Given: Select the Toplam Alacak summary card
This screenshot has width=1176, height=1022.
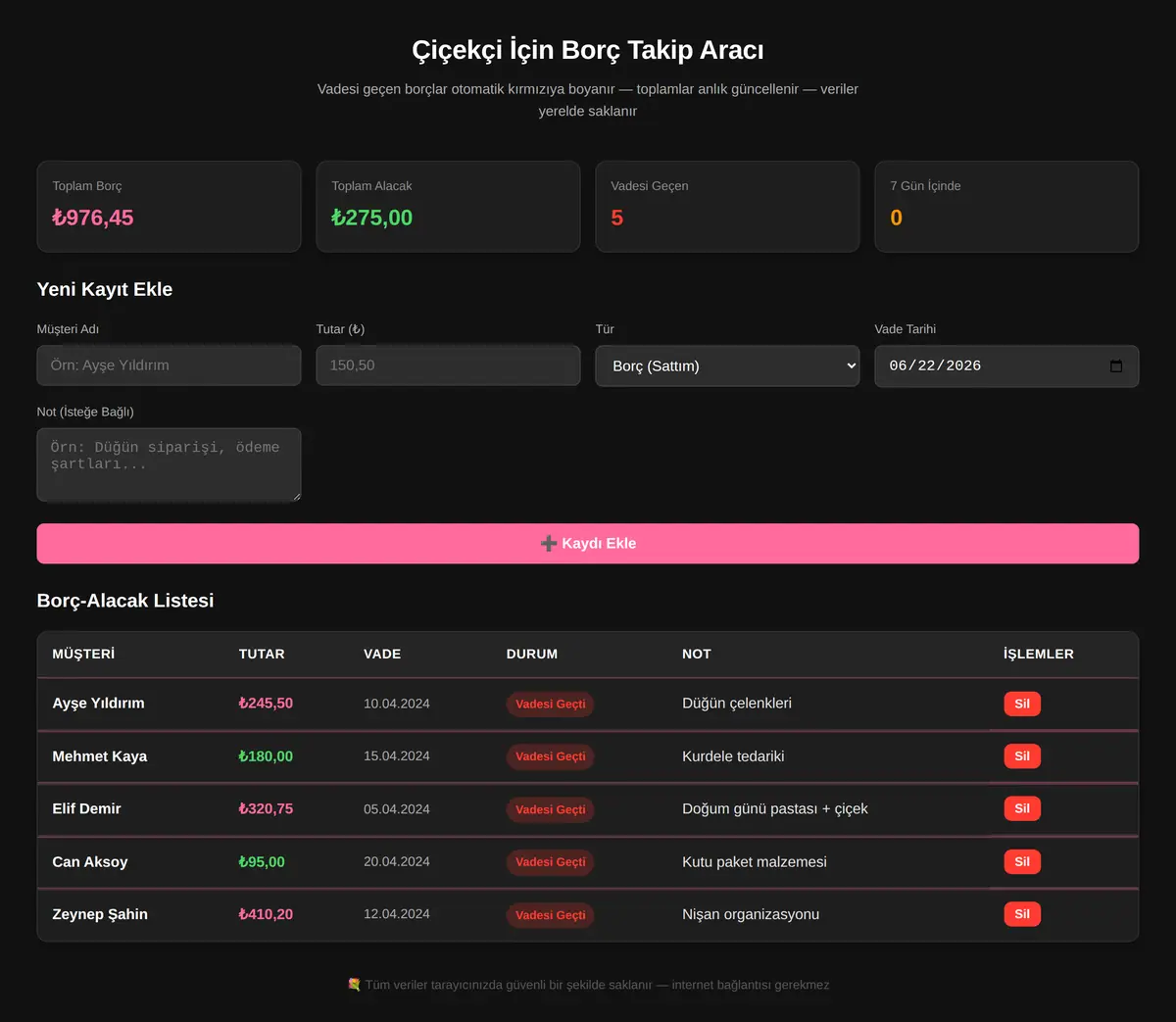Looking at the screenshot, I should [448, 207].
